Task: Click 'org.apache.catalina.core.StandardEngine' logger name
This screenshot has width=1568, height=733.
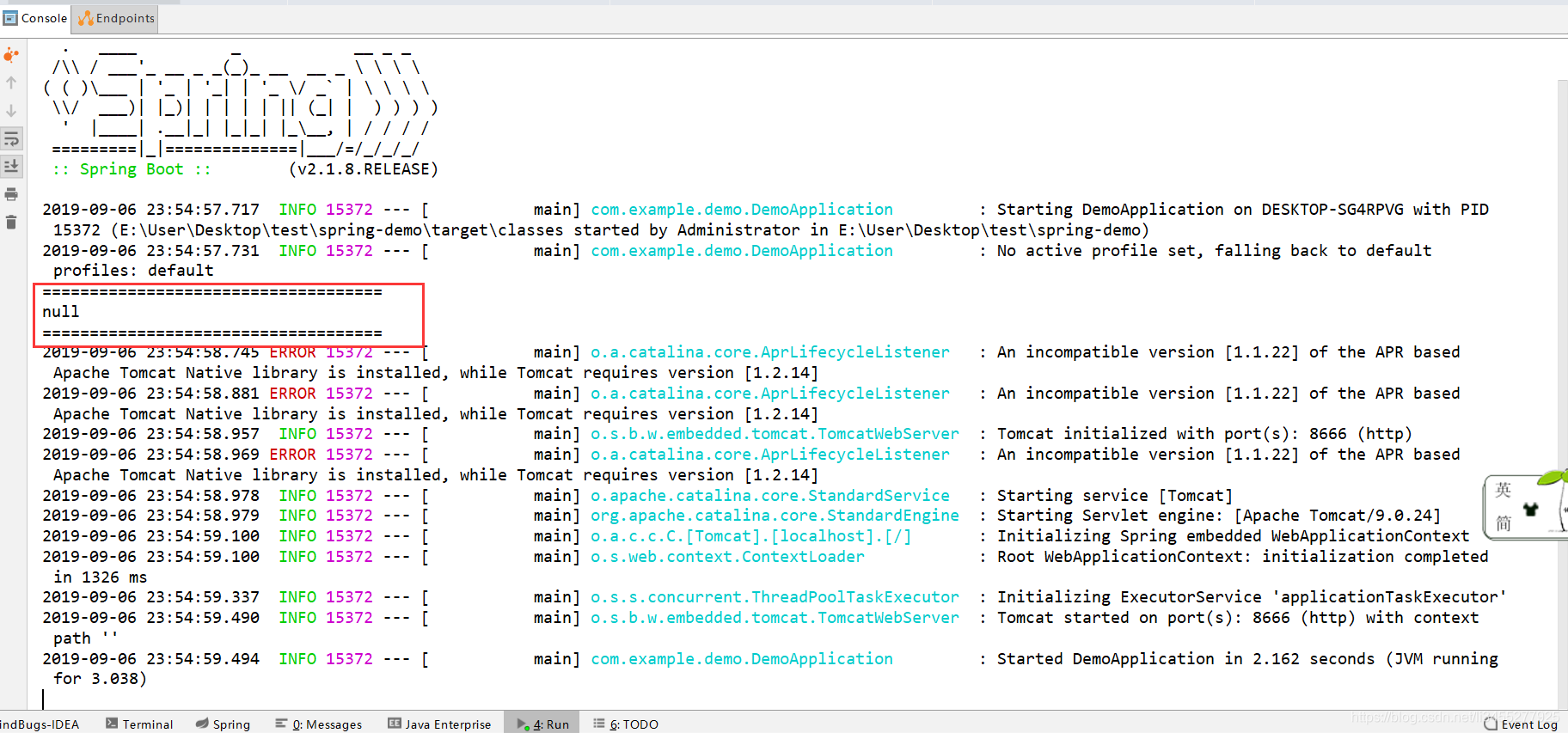Action: [x=775, y=516]
